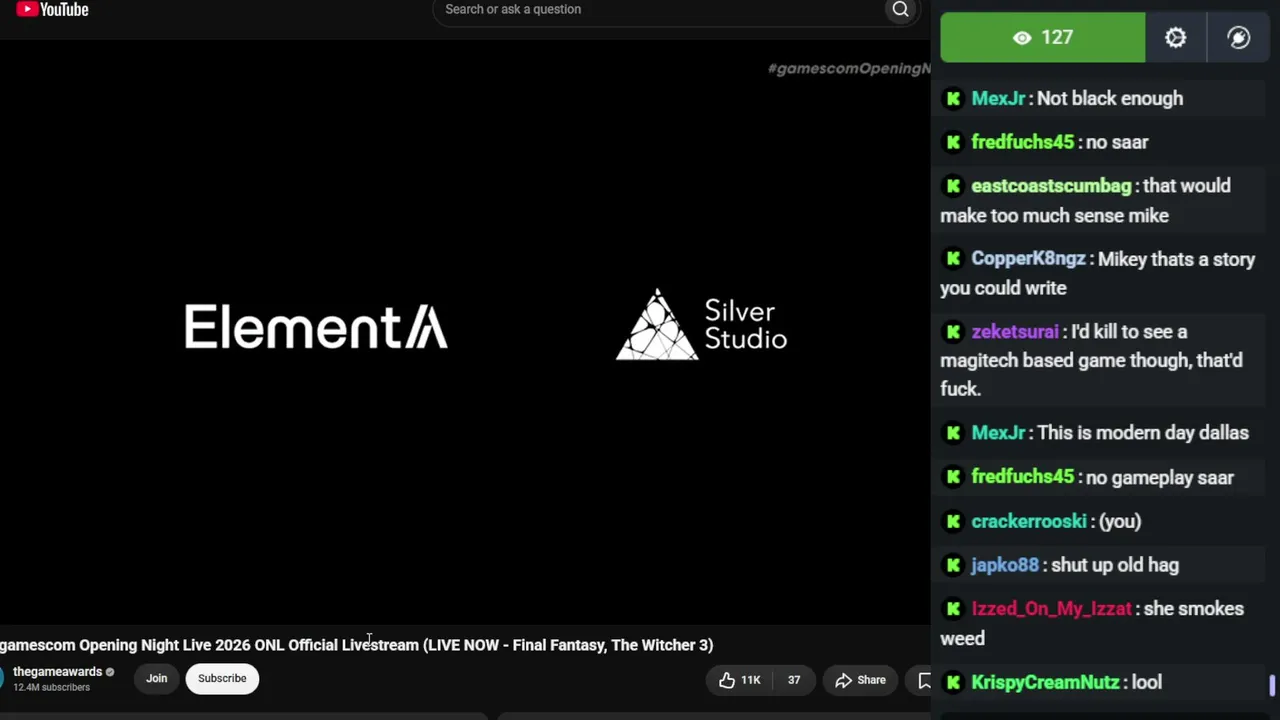The height and width of the screenshot is (720, 1280).
Task: Open the YouTube home logo
Action: tap(53, 9)
